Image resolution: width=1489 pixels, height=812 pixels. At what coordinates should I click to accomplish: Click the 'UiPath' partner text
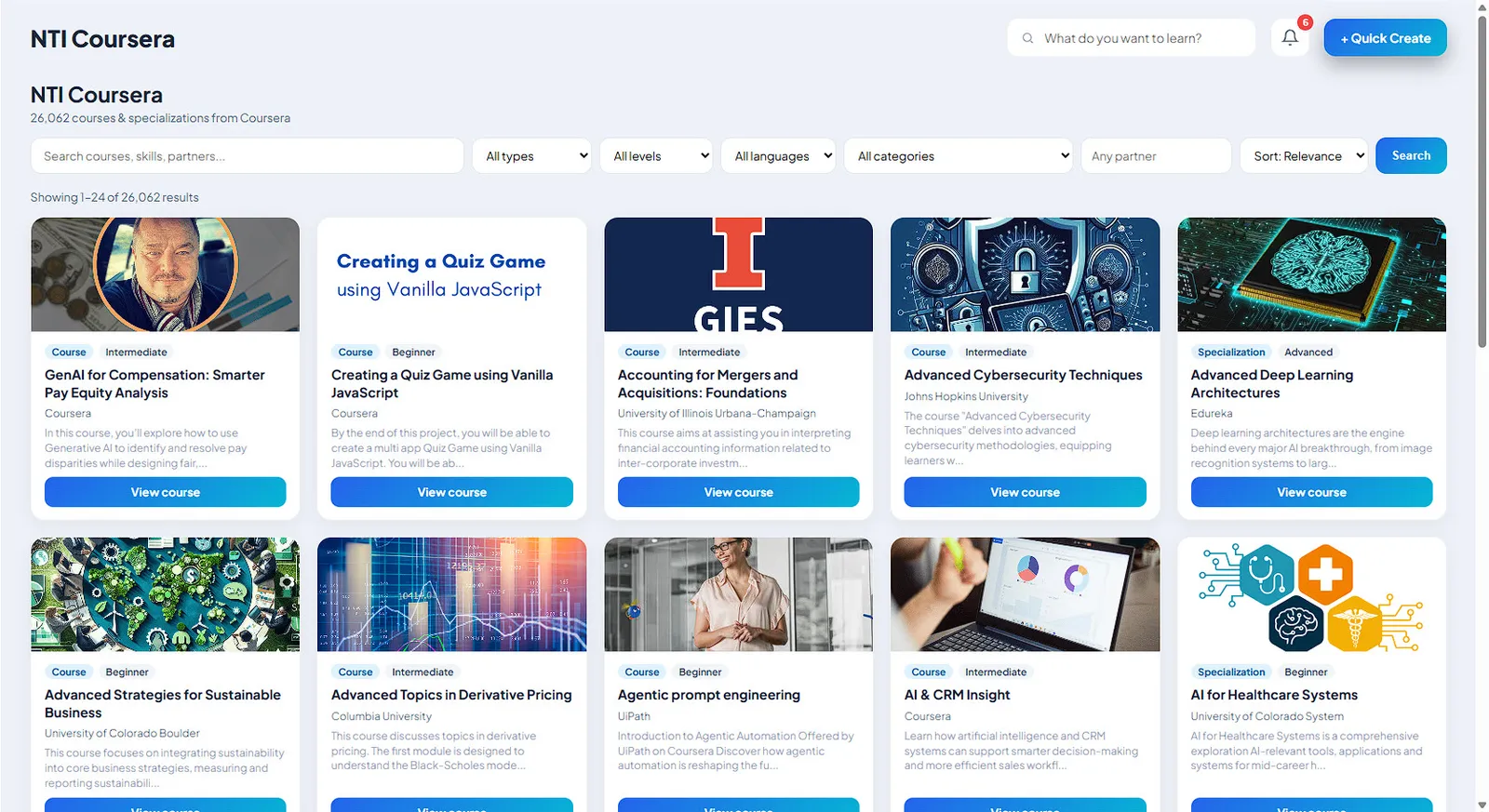(x=634, y=716)
